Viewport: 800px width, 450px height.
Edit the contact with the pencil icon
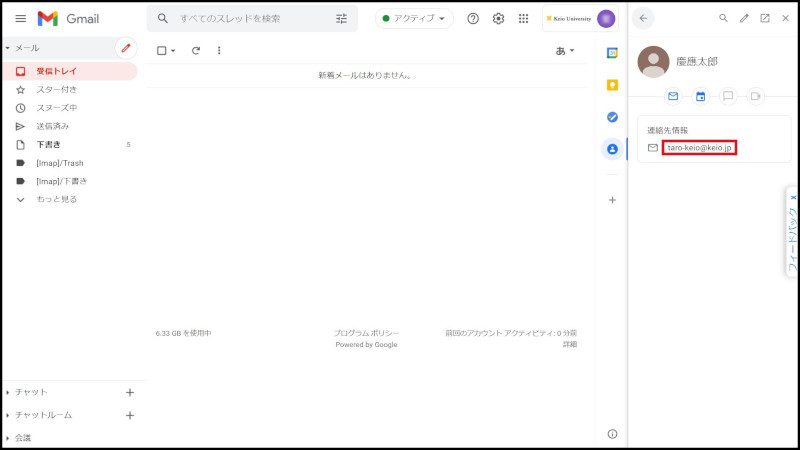(x=744, y=18)
